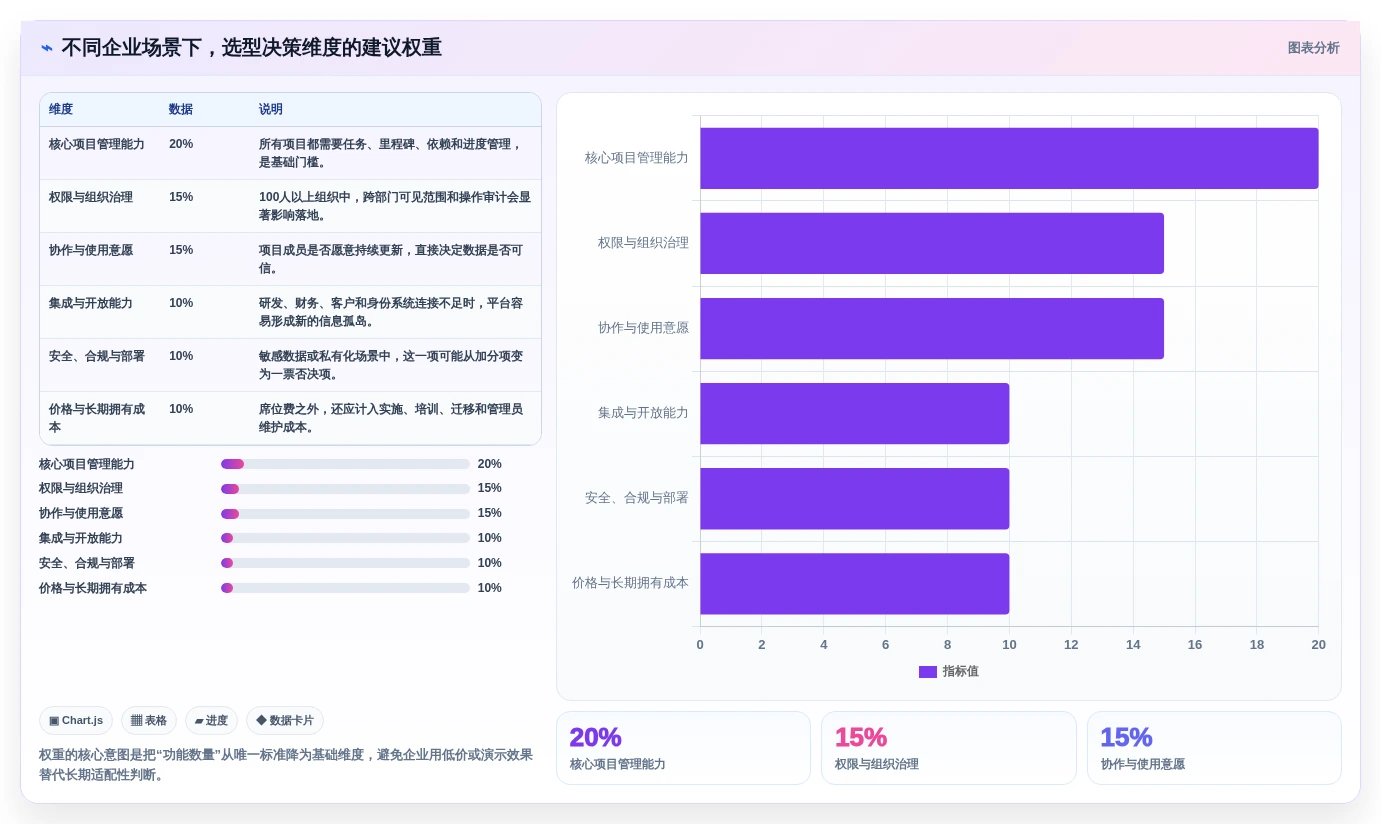Click the 核心项目管理能力 chart axis label

tap(636, 158)
